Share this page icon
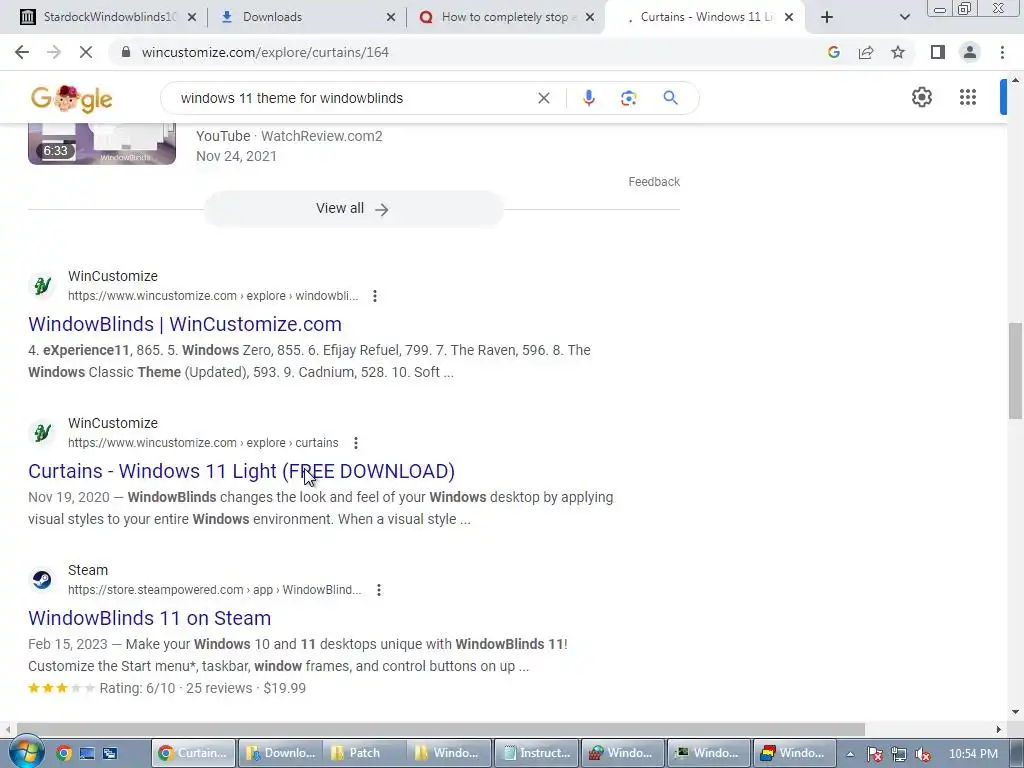This screenshot has width=1024, height=768. click(866, 52)
